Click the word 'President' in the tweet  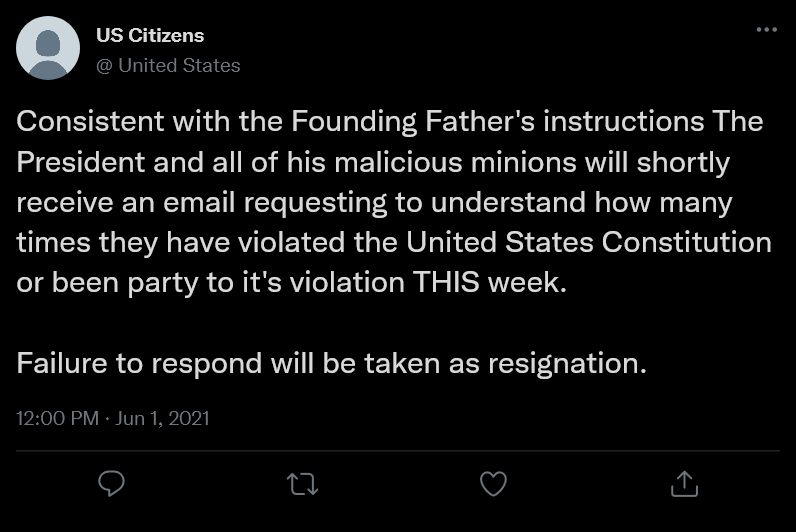(x=81, y=162)
